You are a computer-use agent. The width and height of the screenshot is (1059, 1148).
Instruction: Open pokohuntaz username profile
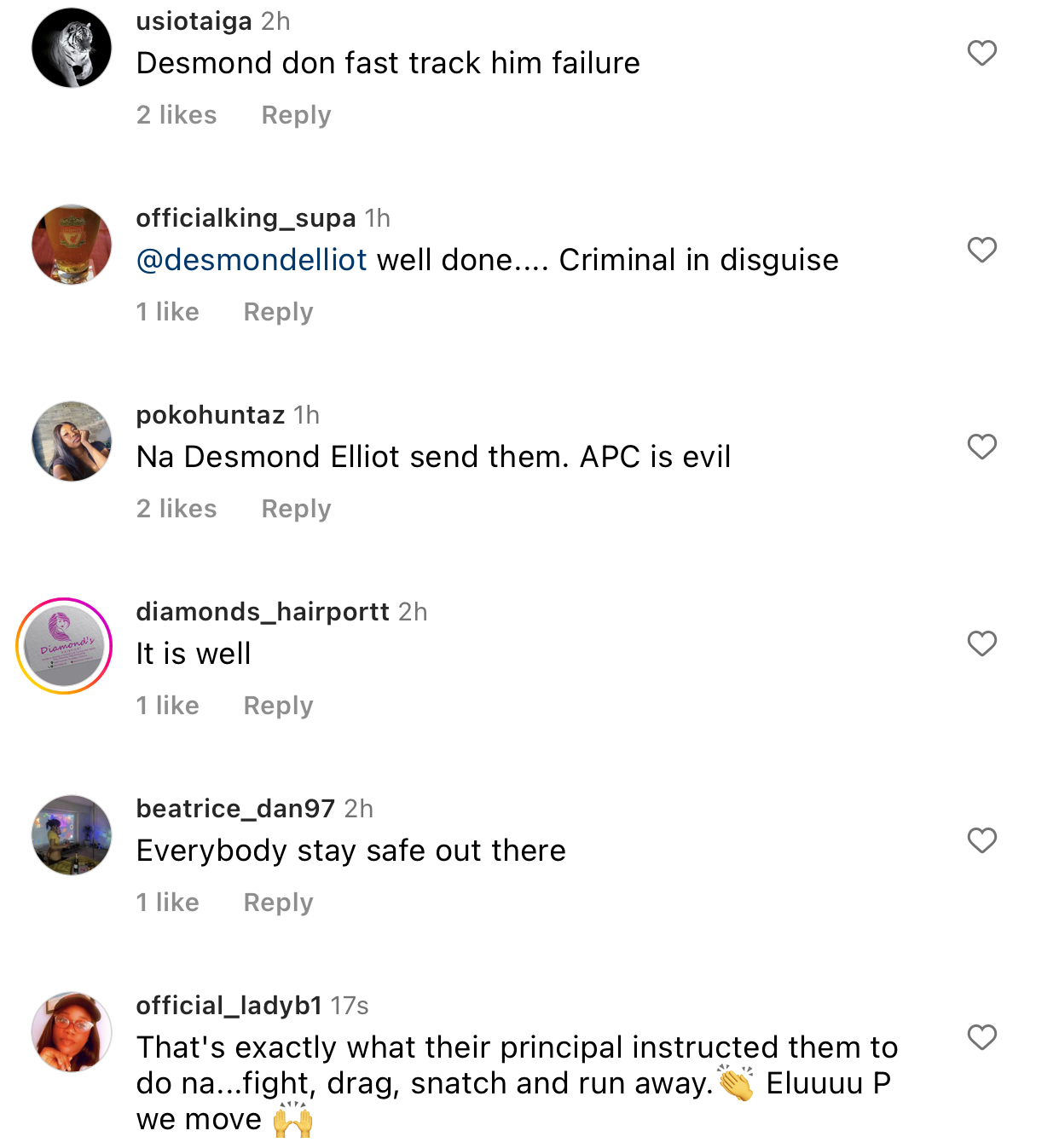(210, 415)
